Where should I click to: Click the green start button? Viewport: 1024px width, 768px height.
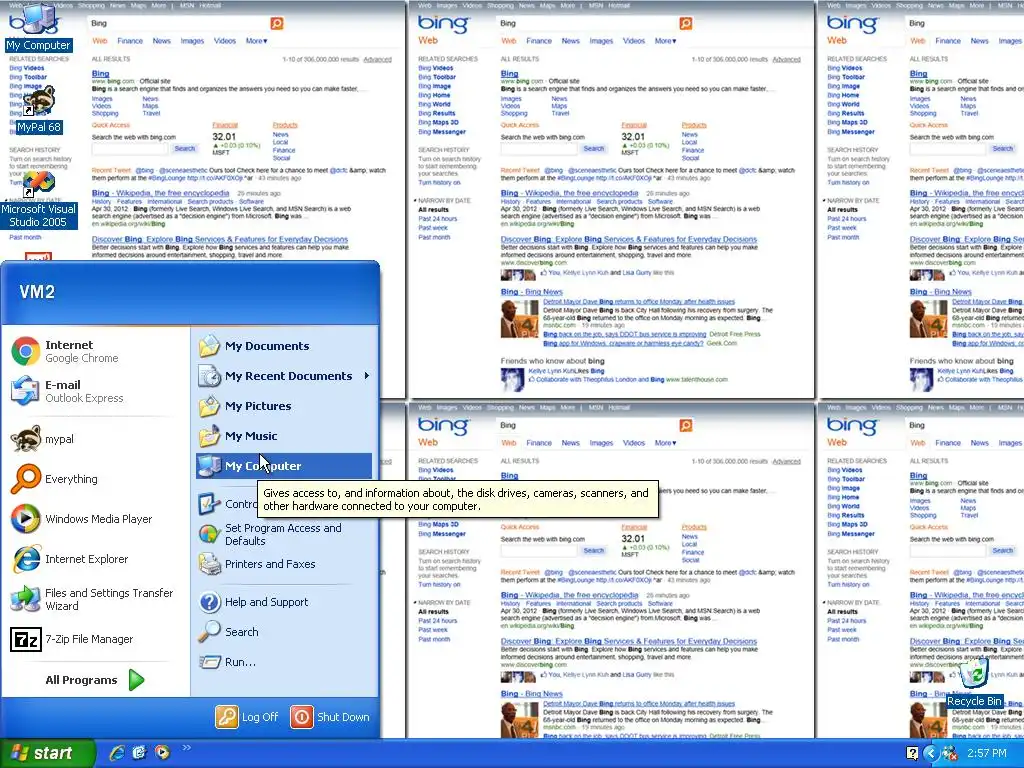tap(47, 753)
